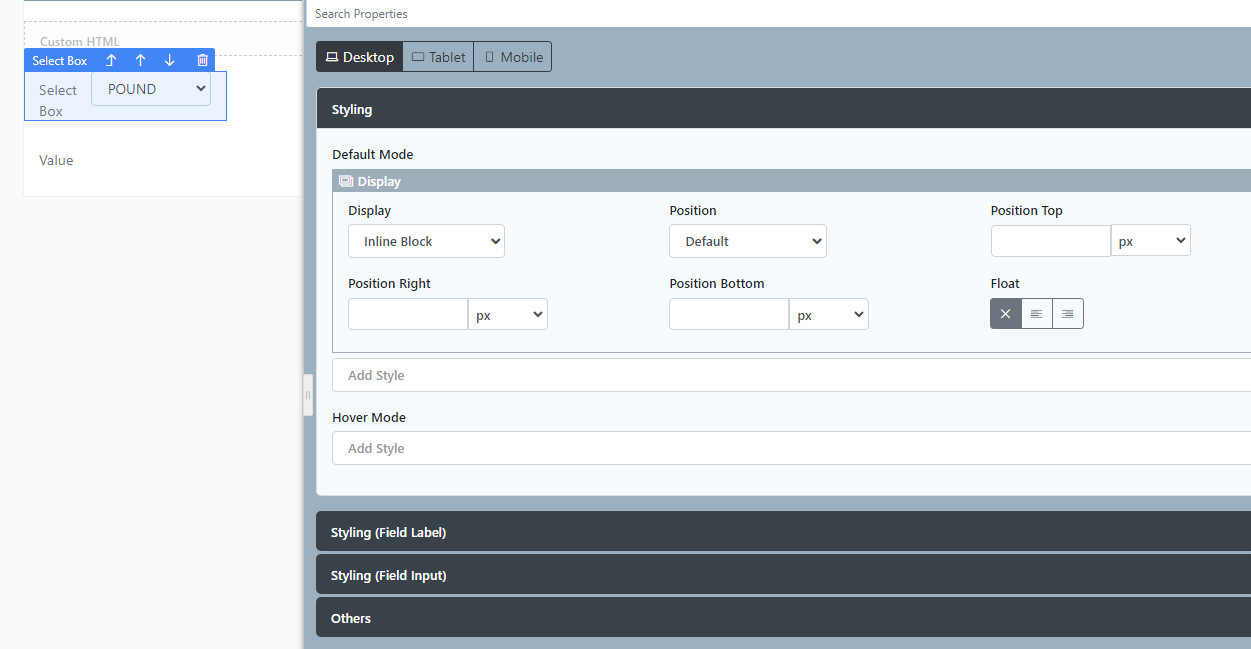Click the window icon beside Display header
The width and height of the screenshot is (1251, 649).
[346, 181]
